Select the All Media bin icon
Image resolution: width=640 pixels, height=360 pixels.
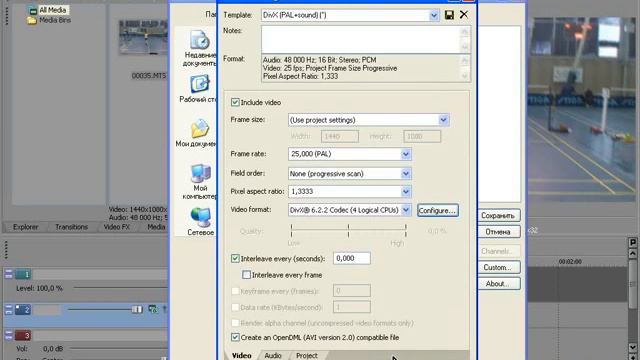point(33,10)
